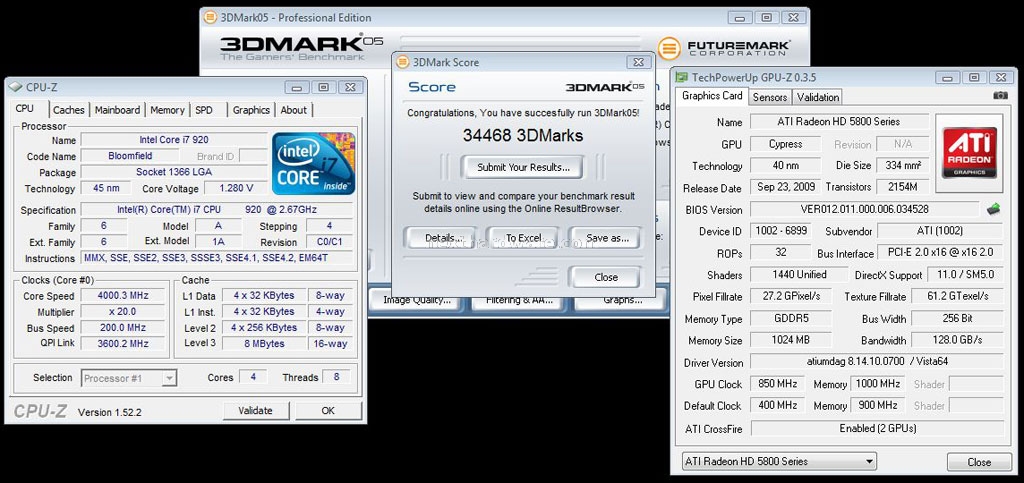Viewport: 1024px width, 483px height.
Task: Click the QPI Link 3600.2 MHz value
Action: tap(123, 343)
